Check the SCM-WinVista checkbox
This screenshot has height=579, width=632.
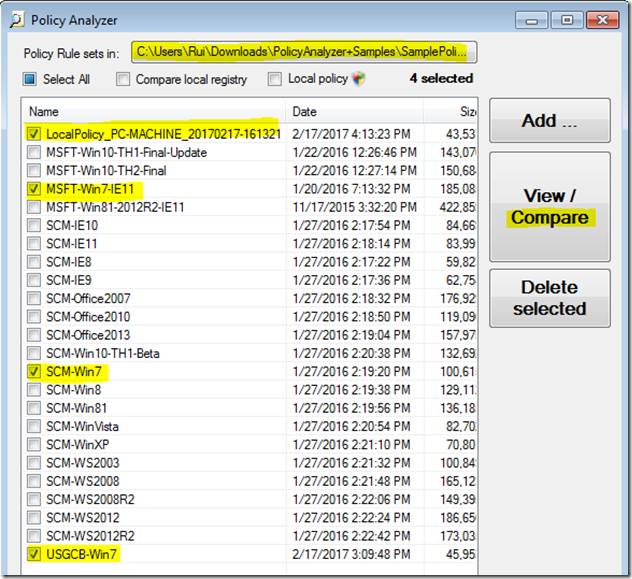click(x=34, y=426)
